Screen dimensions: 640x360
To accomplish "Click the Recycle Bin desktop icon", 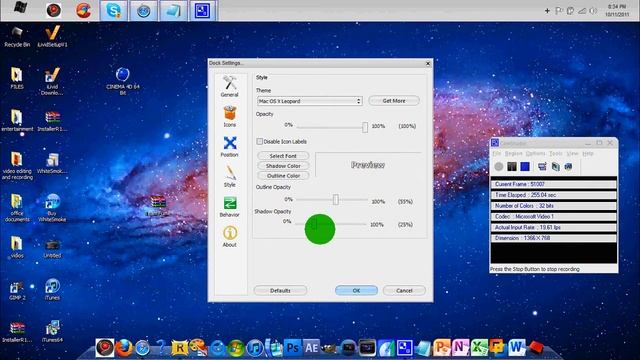I will 17,37.
